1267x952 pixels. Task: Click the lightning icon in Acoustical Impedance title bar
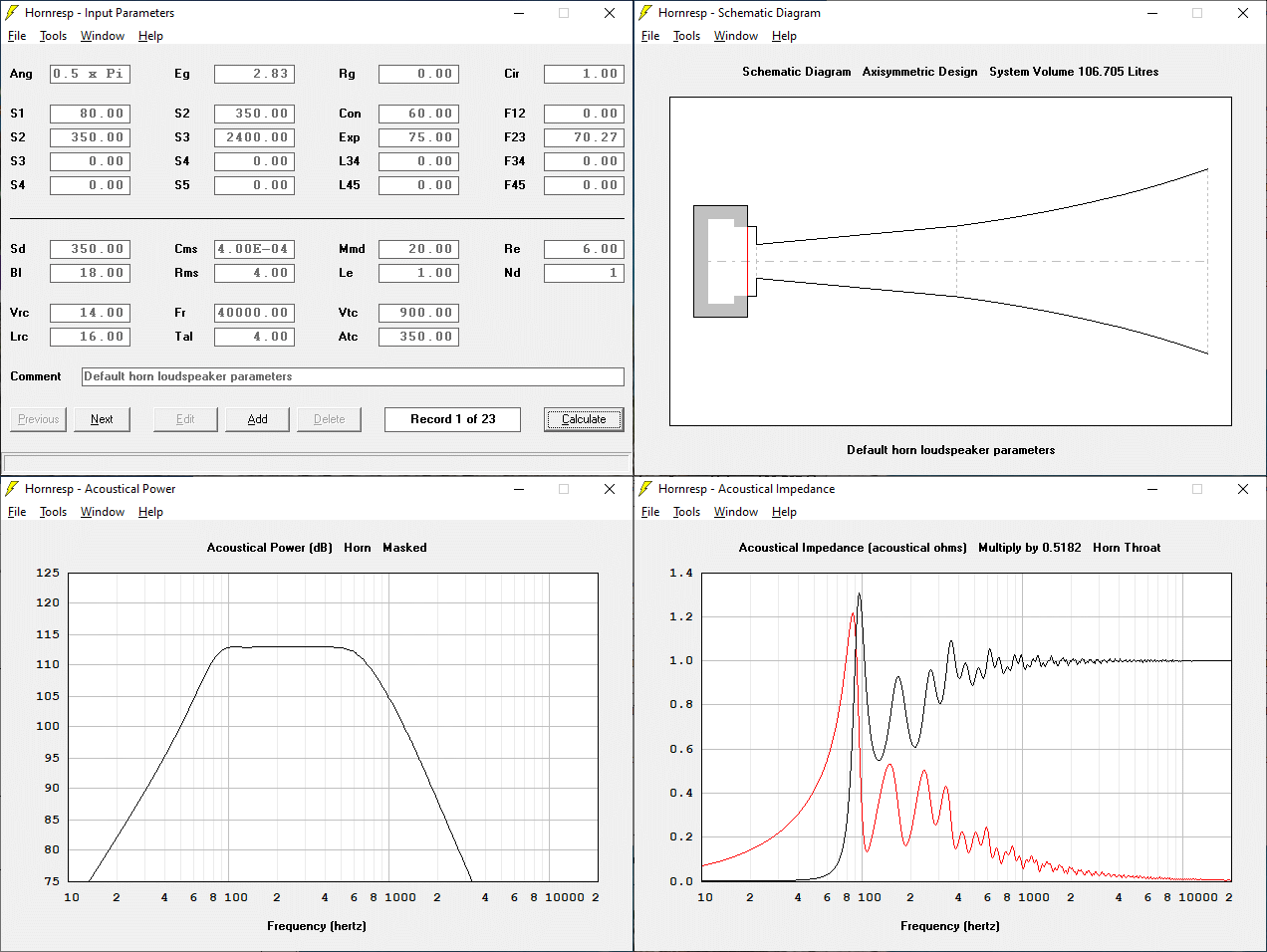(x=645, y=489)
